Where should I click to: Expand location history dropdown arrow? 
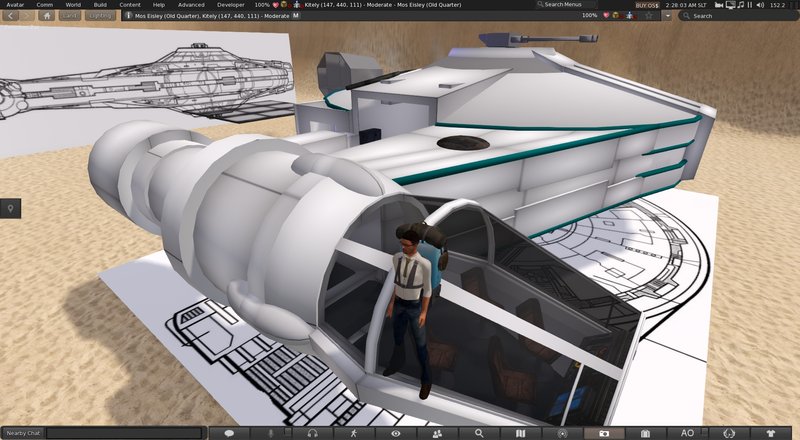667,16
